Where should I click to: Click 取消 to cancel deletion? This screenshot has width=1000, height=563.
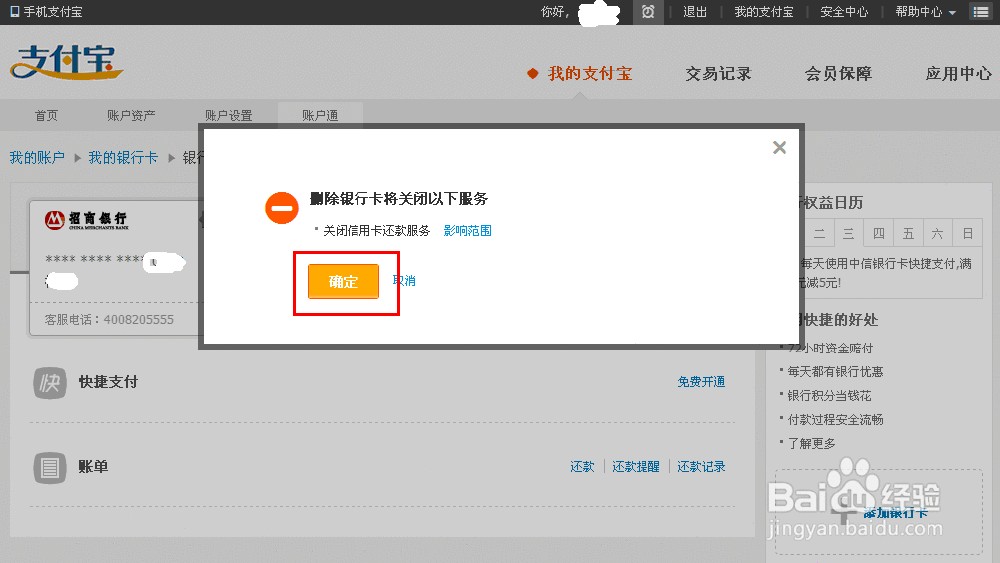point(404,281)
